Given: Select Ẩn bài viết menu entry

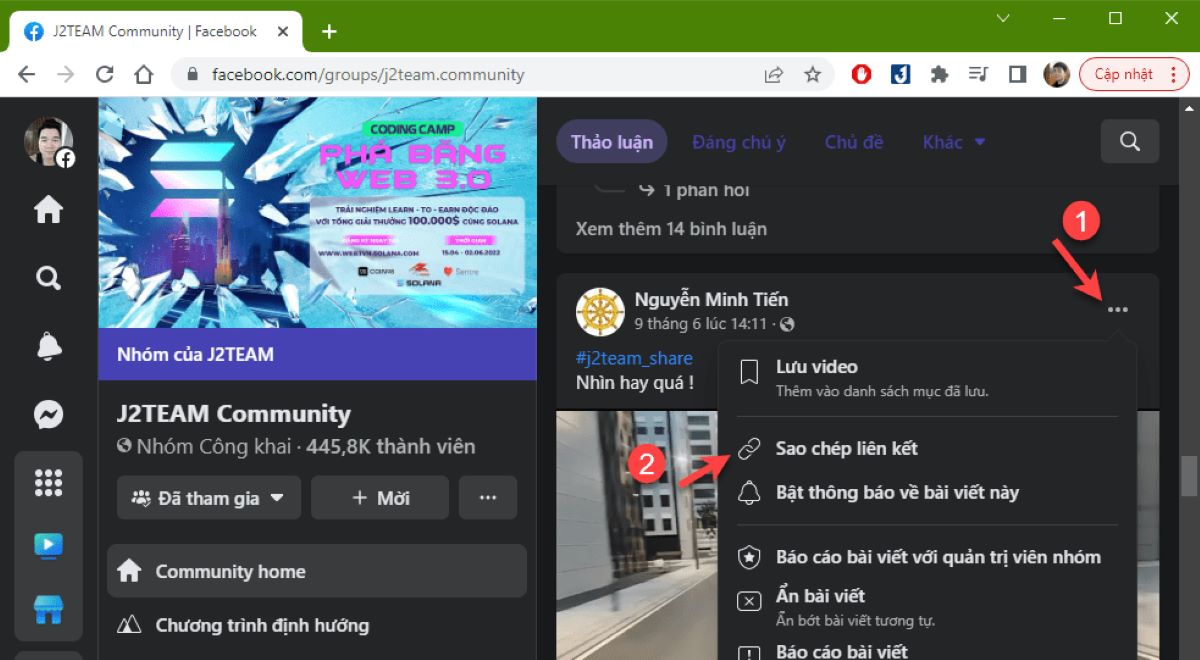Looking at the screenshot, I should (927, 607).
